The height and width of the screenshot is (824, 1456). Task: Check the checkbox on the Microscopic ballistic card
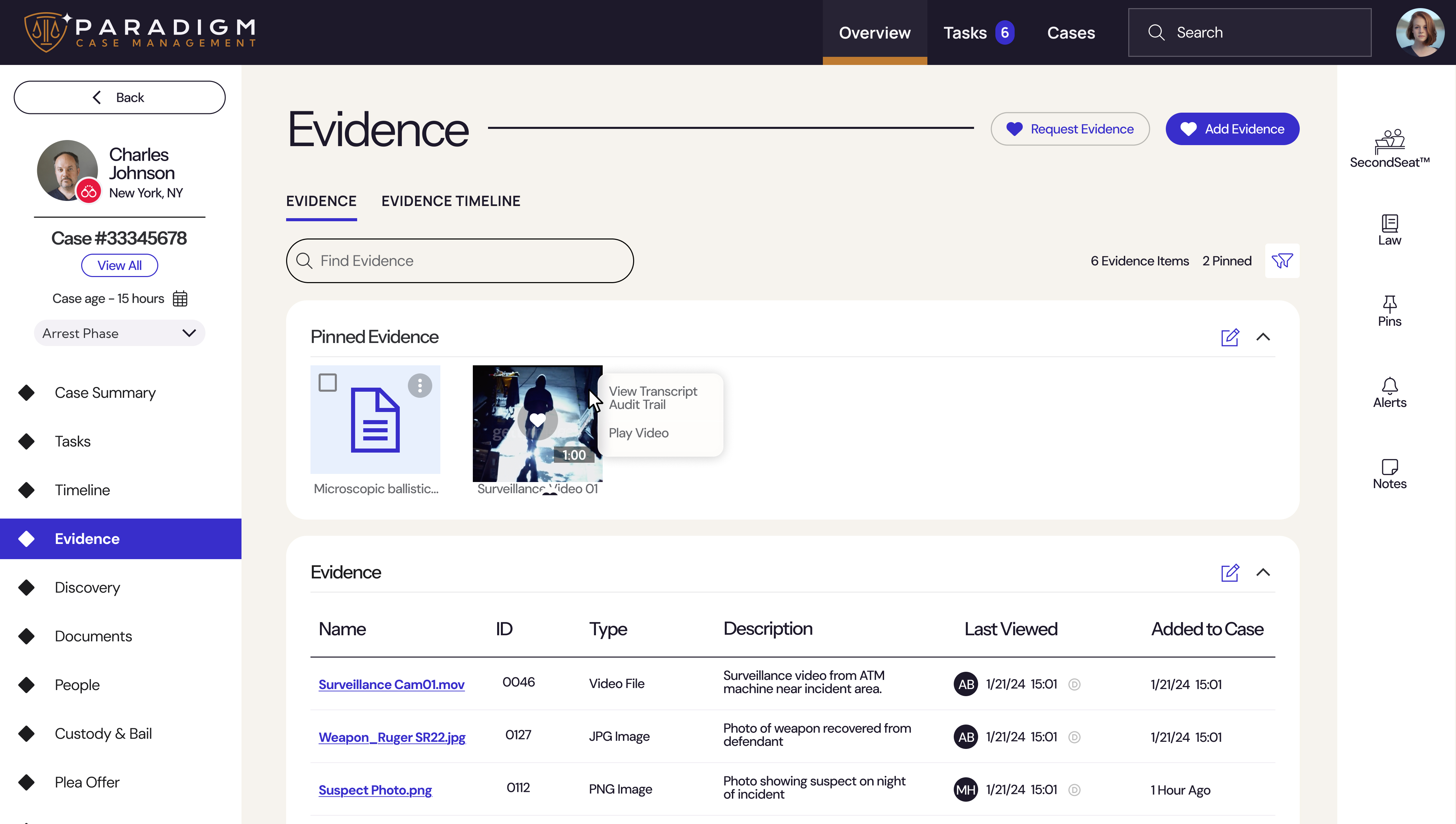pos(328,383)
